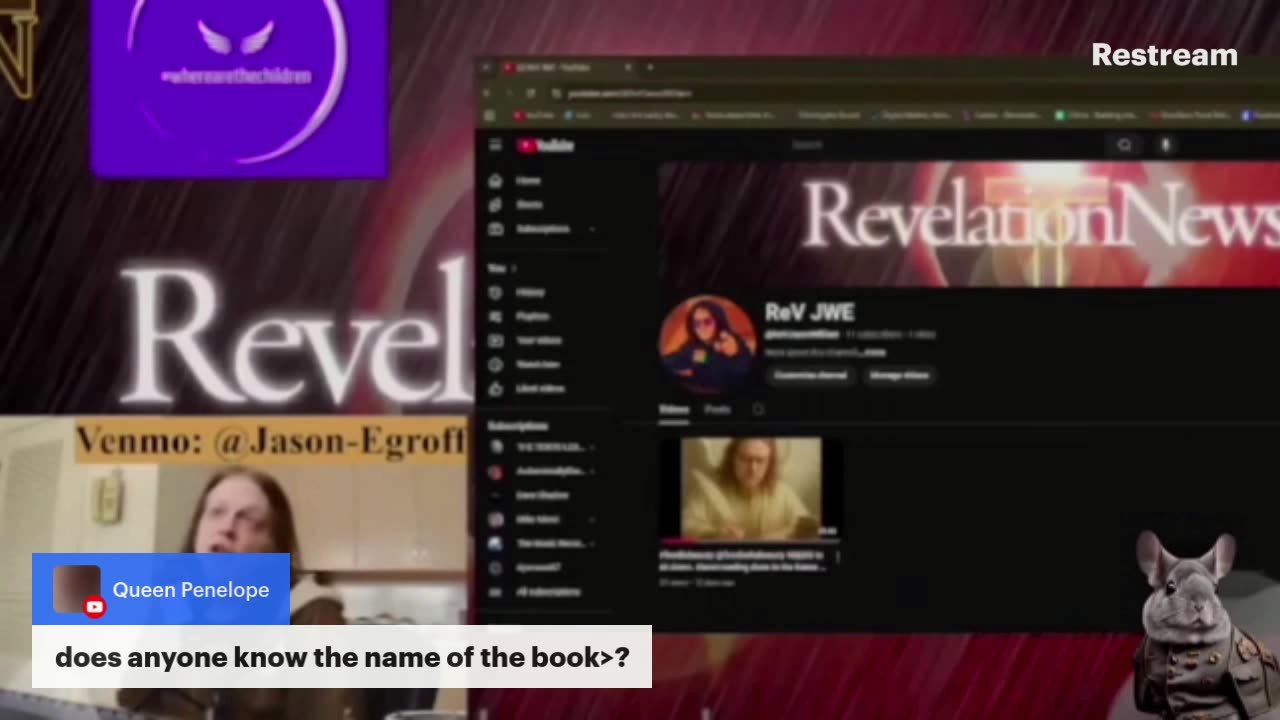1280x720 pixels.
Task: Expand channel description with more link
Action: point(875,353)
